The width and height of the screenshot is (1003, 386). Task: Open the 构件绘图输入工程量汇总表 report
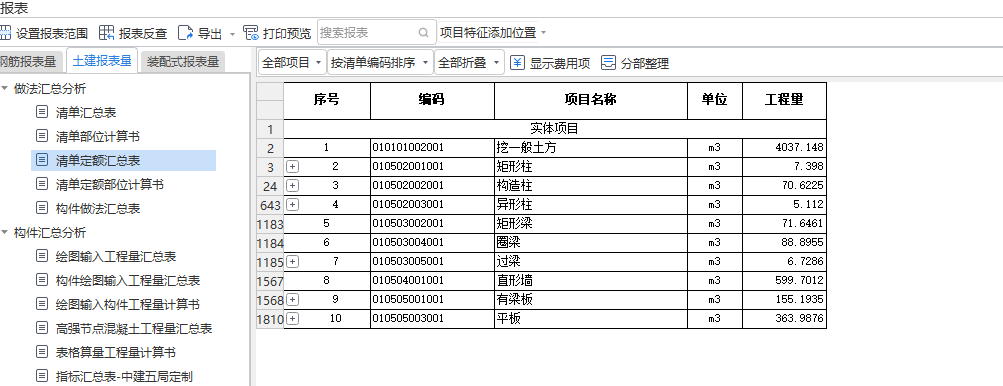[128, 280]
